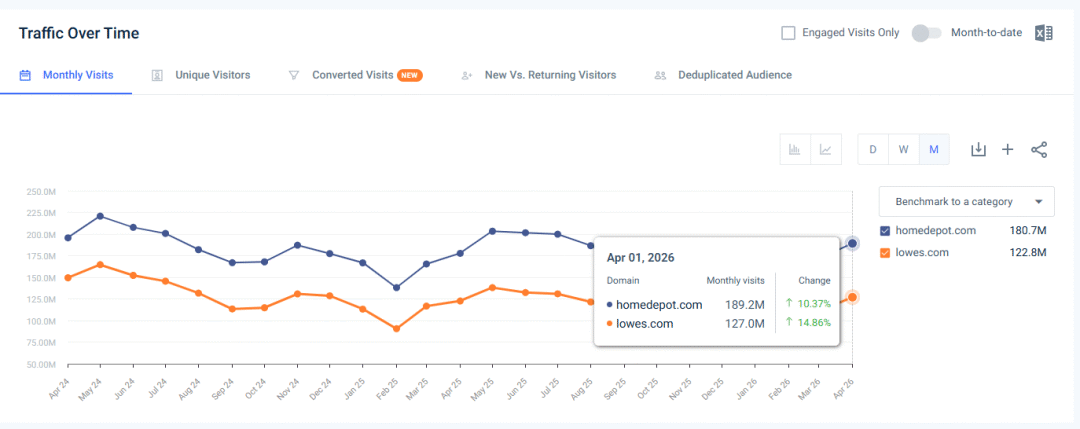Click the 10.37% change value
This screenshot has width=1080, height=429.
coord(814,303)
